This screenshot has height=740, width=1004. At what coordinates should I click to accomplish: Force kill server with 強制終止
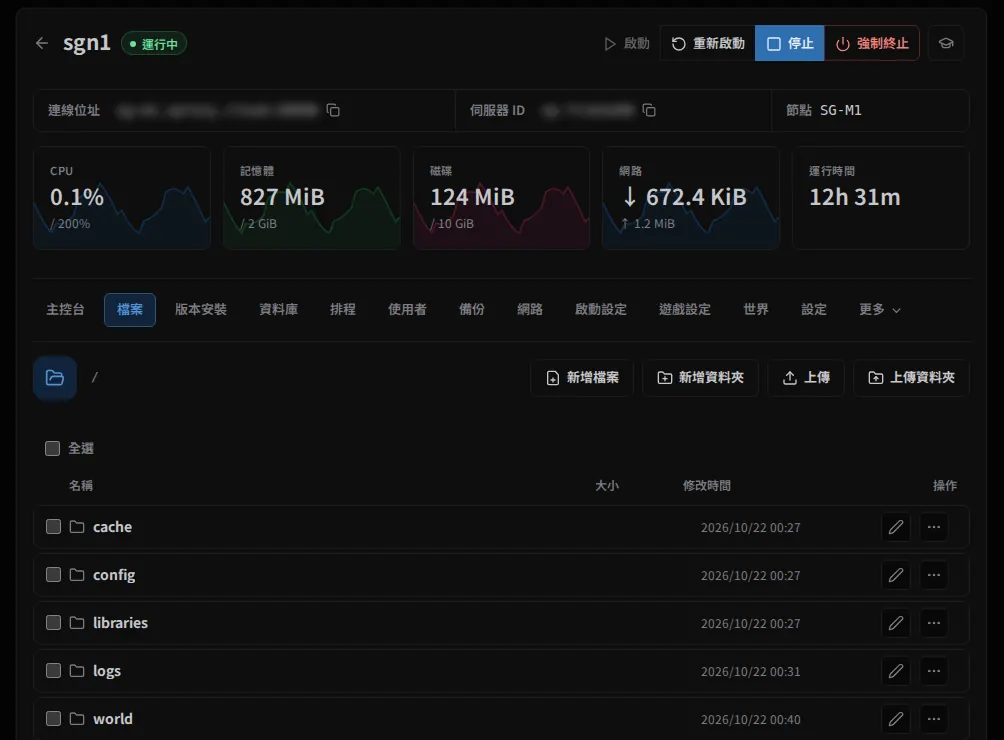coord(871,44)
